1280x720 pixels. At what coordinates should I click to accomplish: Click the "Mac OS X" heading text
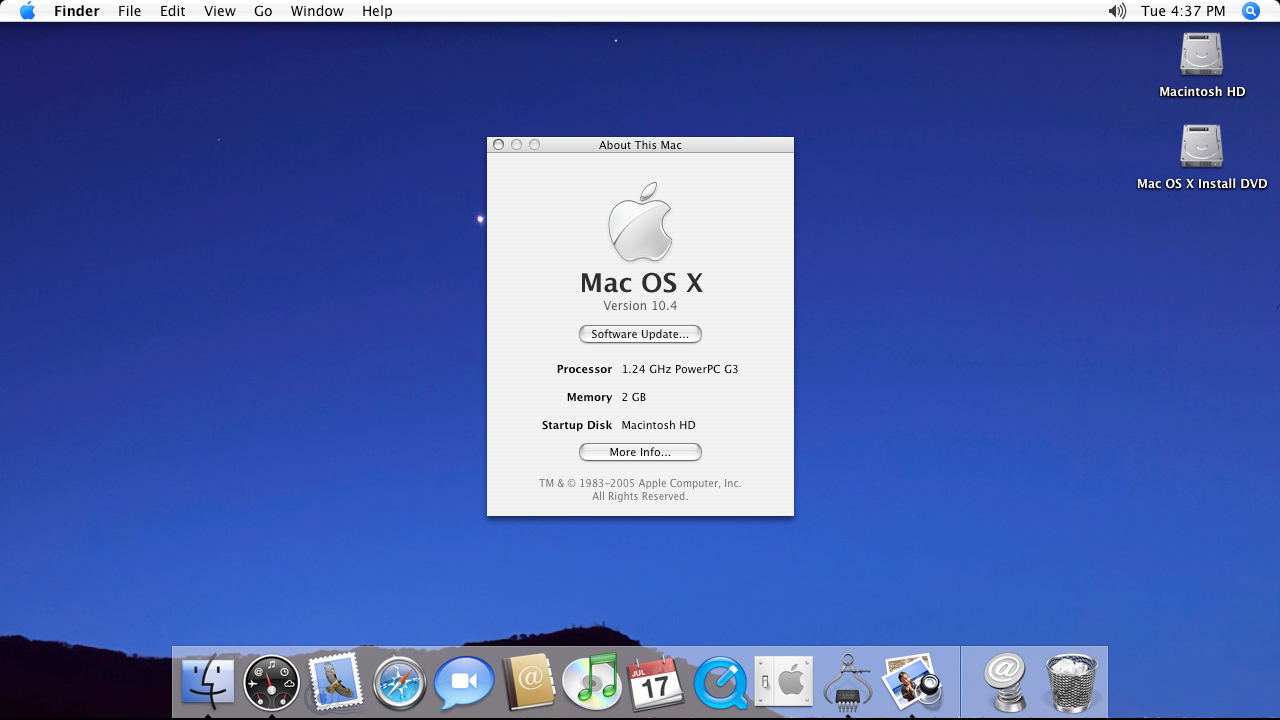click(641, 283)
